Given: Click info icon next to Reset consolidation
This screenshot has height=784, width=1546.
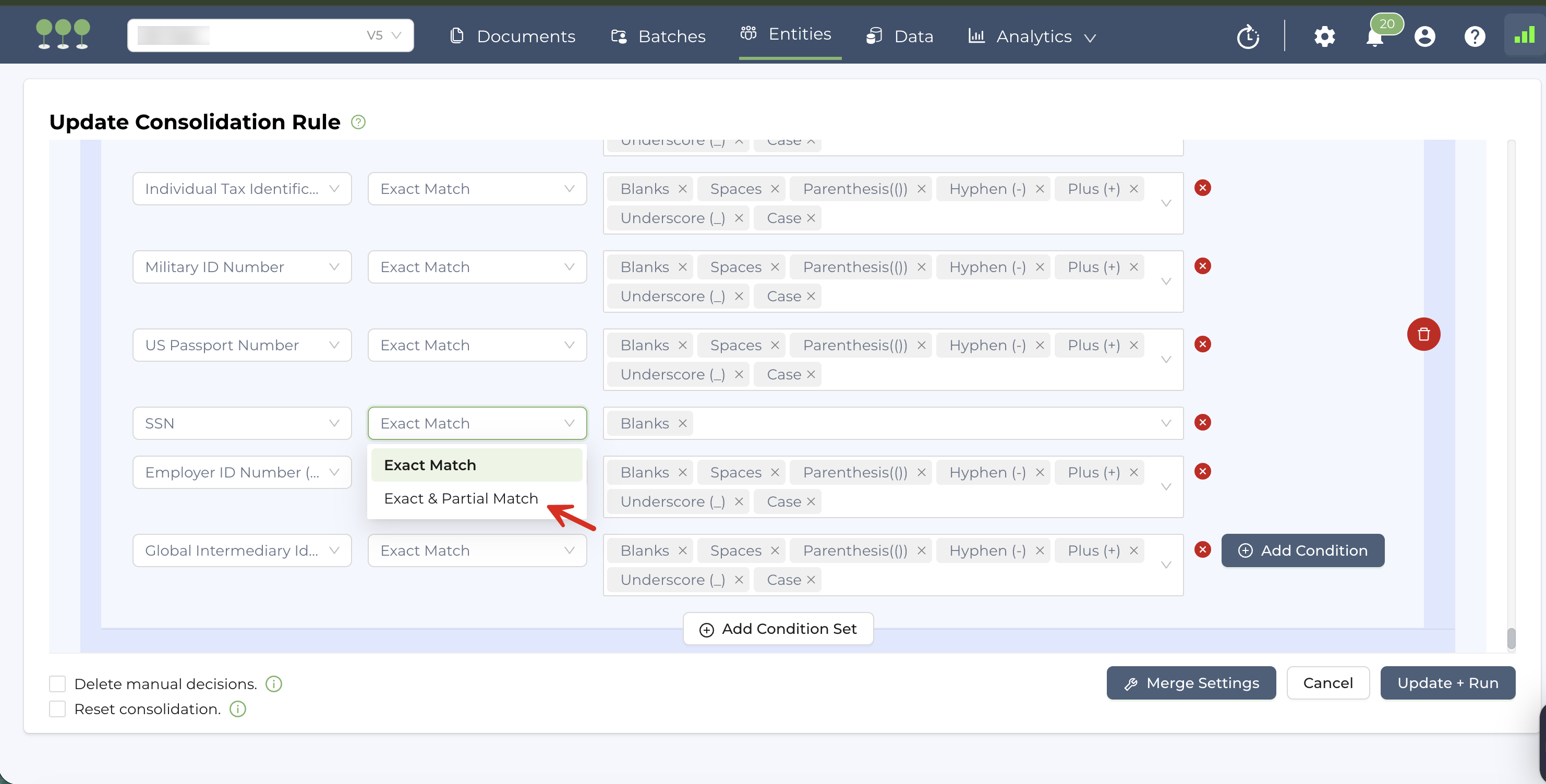Looking at the screenshot, I should [x=238, y=709].
